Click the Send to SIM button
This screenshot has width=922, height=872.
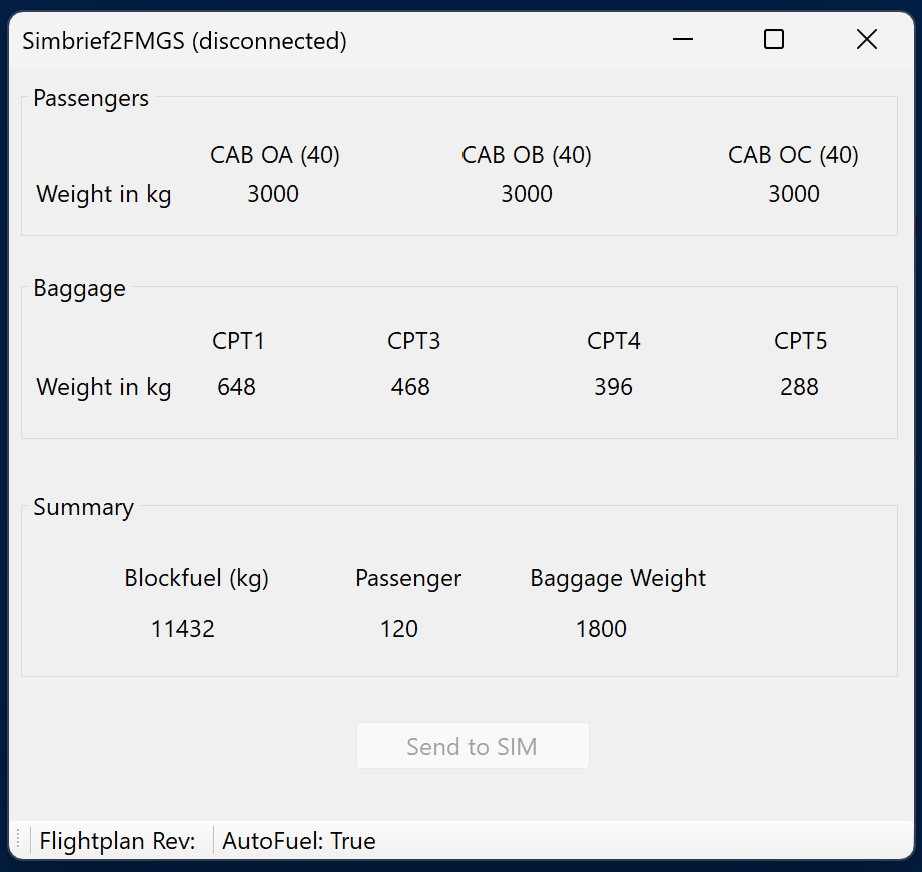pos(472,746)
